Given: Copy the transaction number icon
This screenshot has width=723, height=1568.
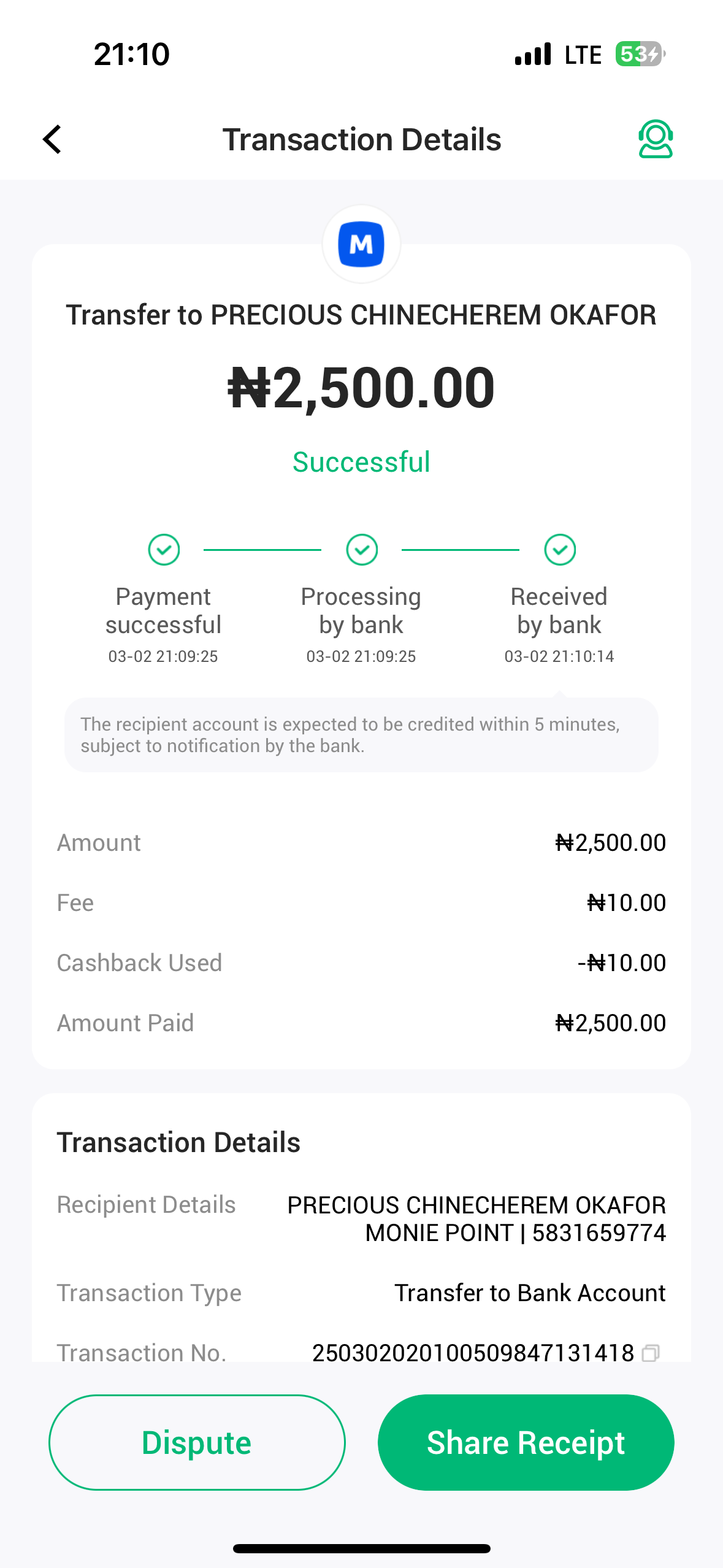Looking at the screenshot, I should 651,1353.
